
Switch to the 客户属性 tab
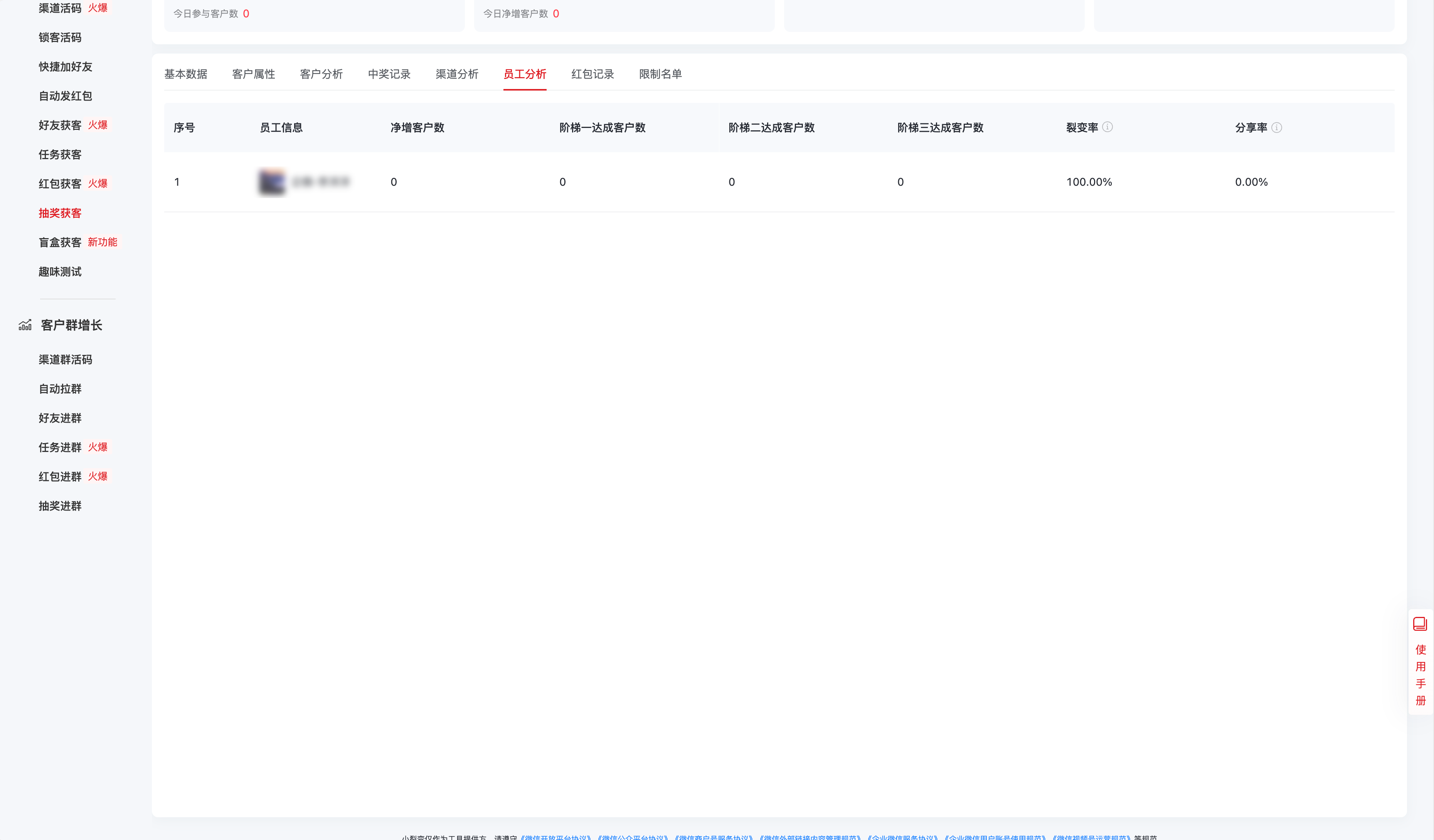click(254, 74)
